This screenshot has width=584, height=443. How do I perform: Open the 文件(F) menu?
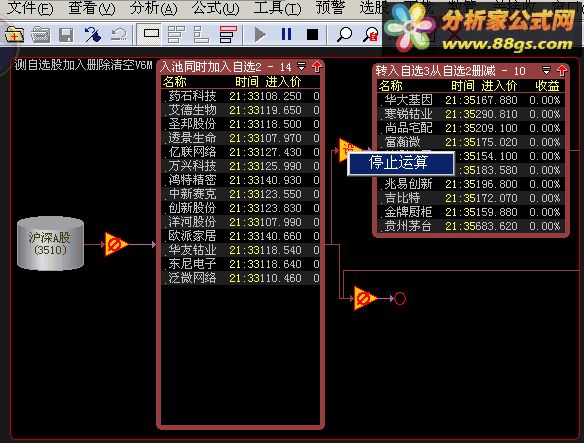tap(31, 8)
